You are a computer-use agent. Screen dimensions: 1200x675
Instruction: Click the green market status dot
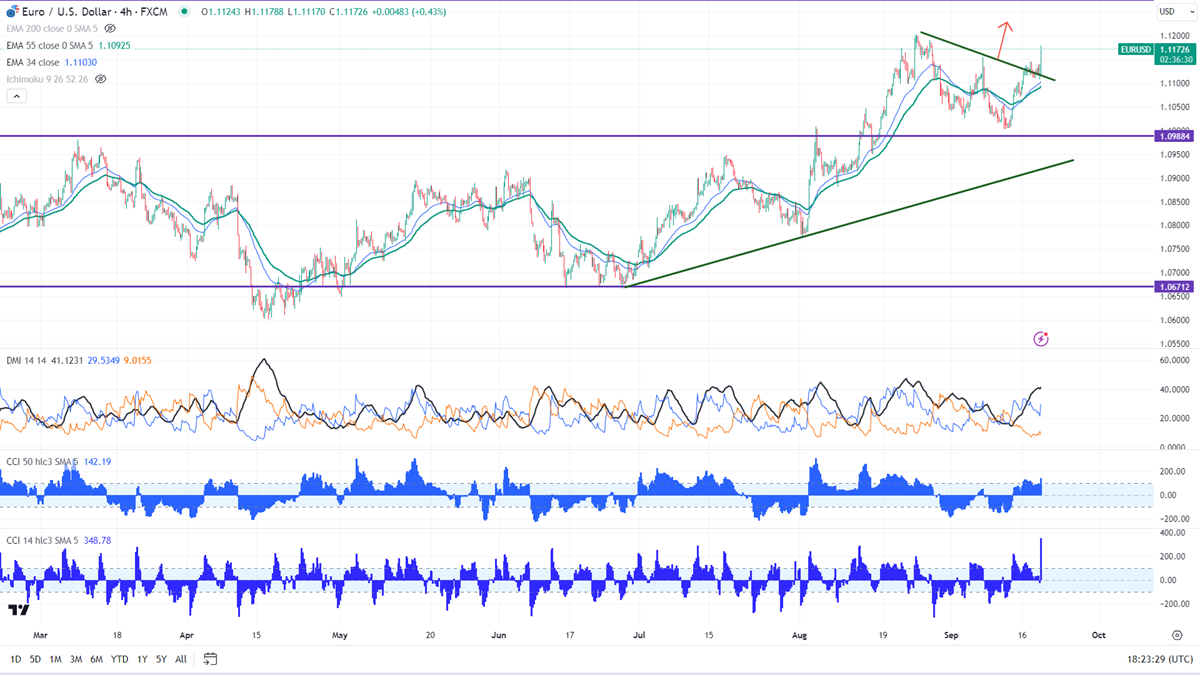click(184, 12)
